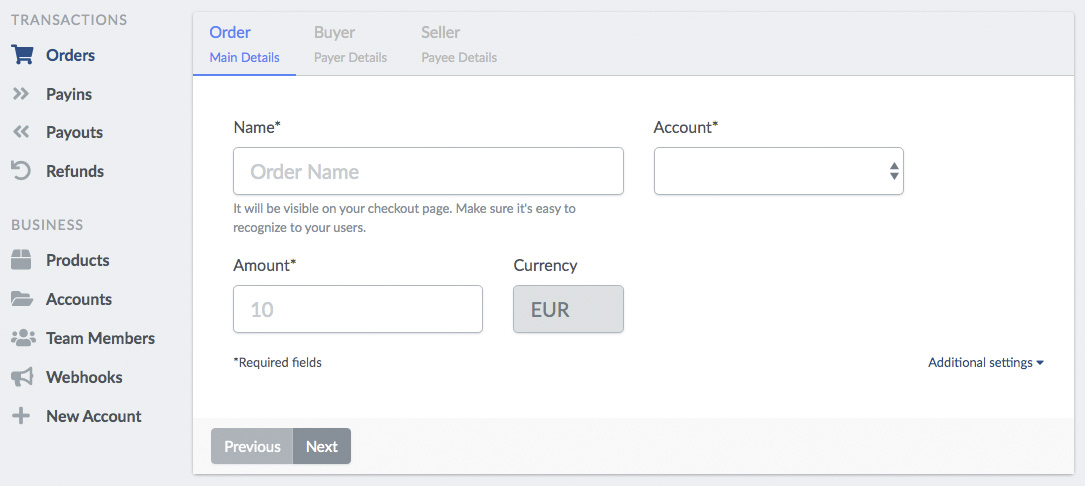Image resolution: width=1085 pixels, height=486 pixels.
Task: Click the Team Members people icon
Action: (24, 338)
